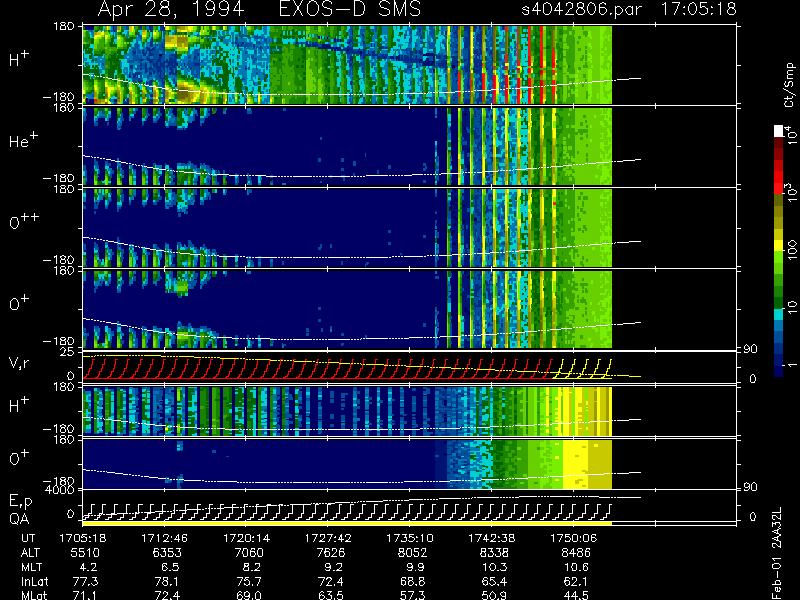Viewport: 800px width, 600px height.
Task: Click InLat value '68.8'
Action: (x=413, y=582)
